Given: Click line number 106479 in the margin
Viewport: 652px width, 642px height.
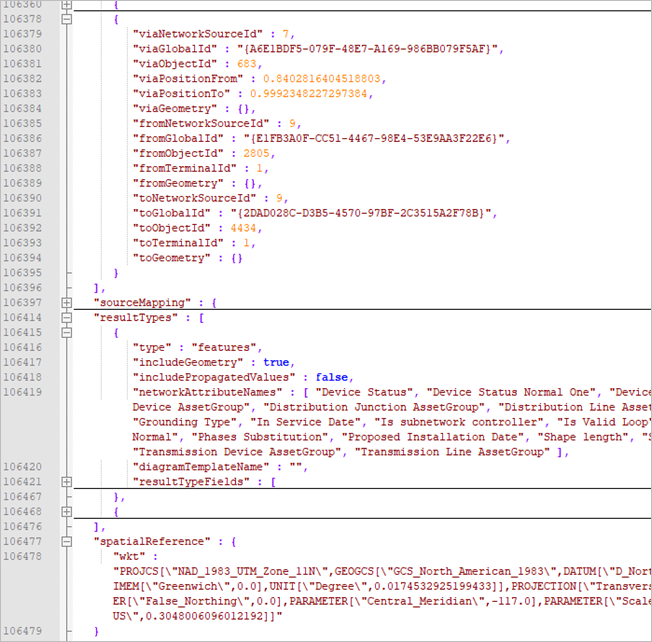Looking at the screenshot, I should coord(22,631).
